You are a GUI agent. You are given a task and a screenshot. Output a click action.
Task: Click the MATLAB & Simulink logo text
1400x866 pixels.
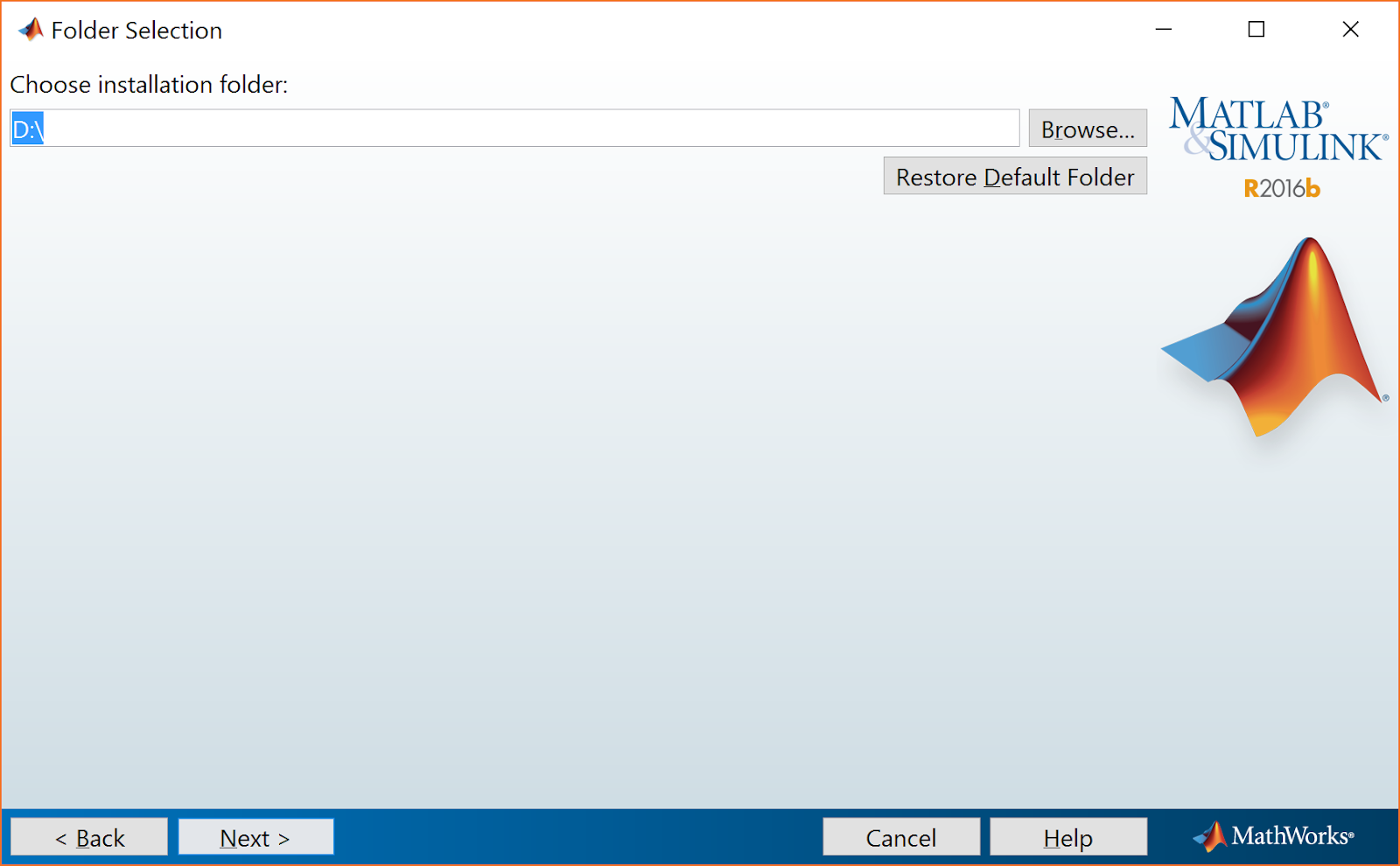pyautogui.click(x=1279, y=129)
